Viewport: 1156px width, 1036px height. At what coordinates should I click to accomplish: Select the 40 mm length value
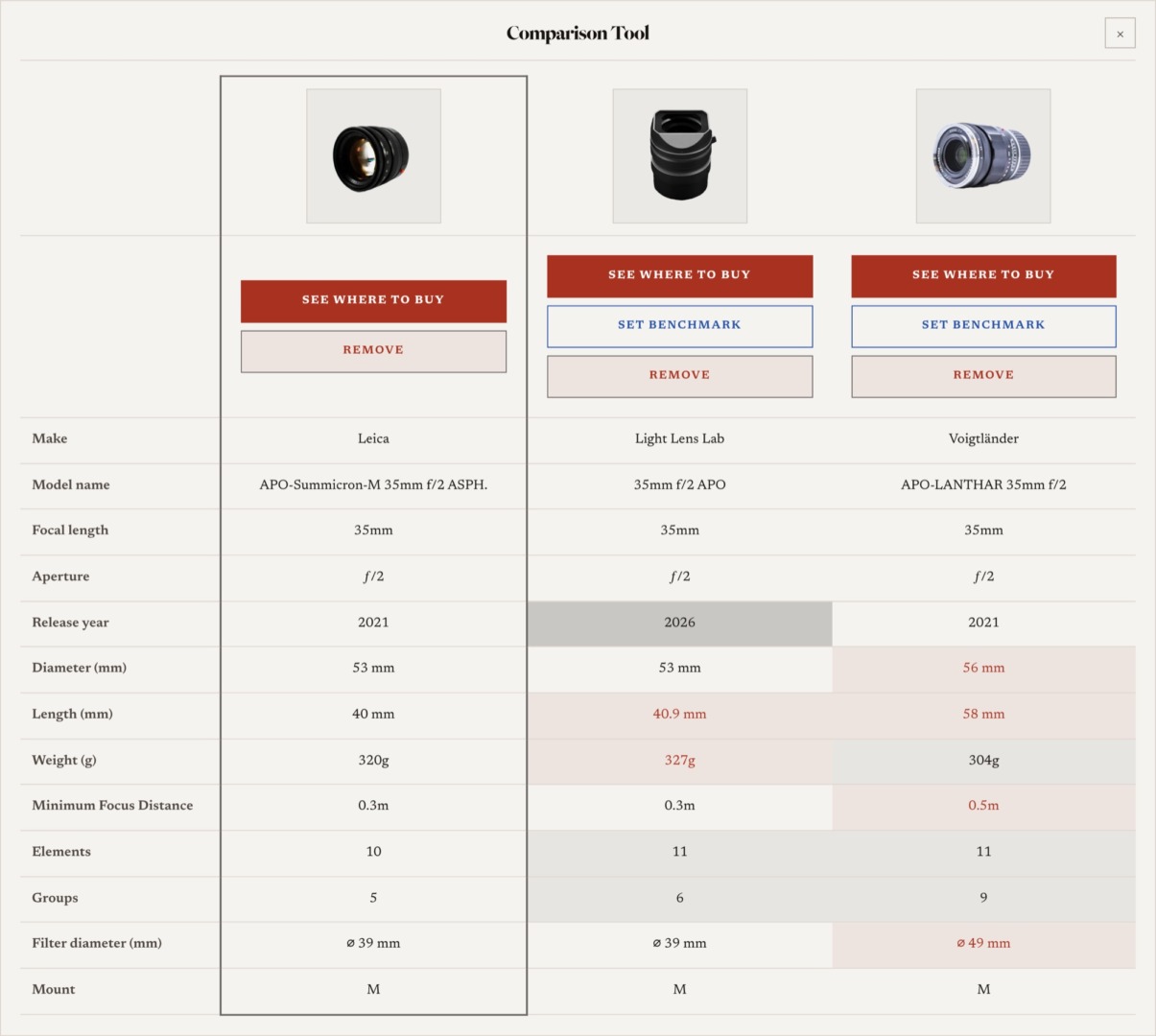click(373, 714)
